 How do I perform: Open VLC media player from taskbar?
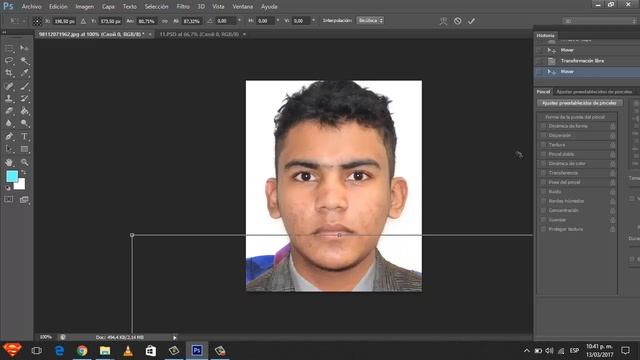click(128, 351)
